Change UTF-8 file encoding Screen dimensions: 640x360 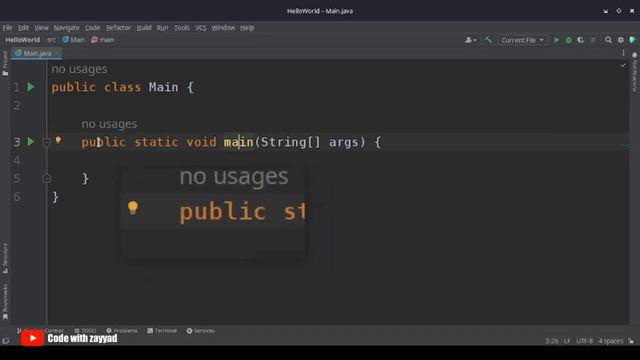(x=584, y=341)
